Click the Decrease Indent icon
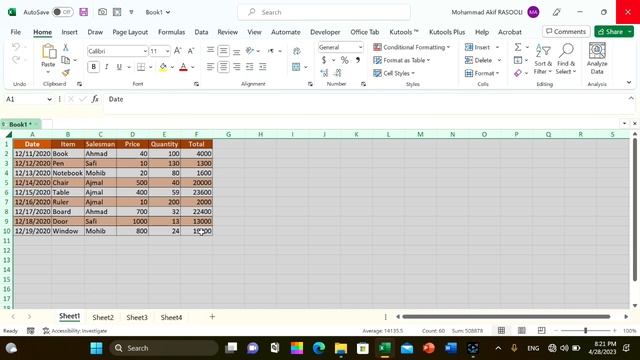 pyautogui.click(x=250, y=67)
